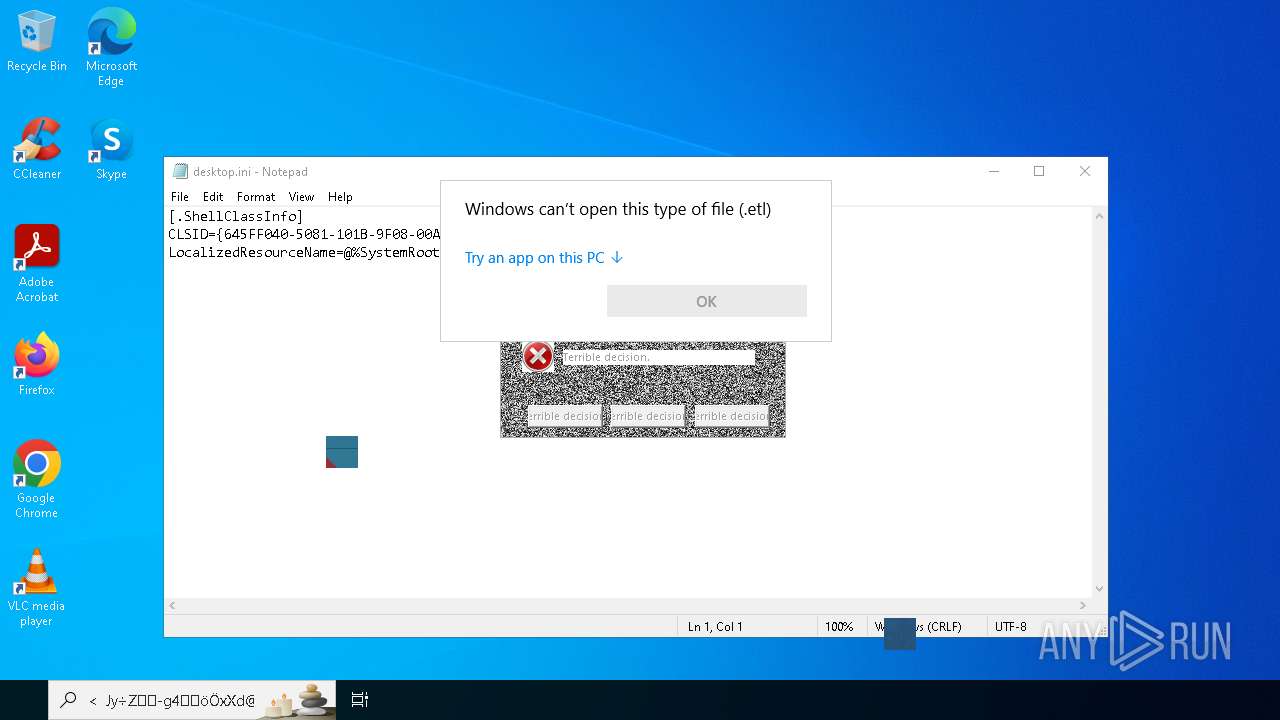
Task: Click the taskbar search box
Action: point(192,700)
